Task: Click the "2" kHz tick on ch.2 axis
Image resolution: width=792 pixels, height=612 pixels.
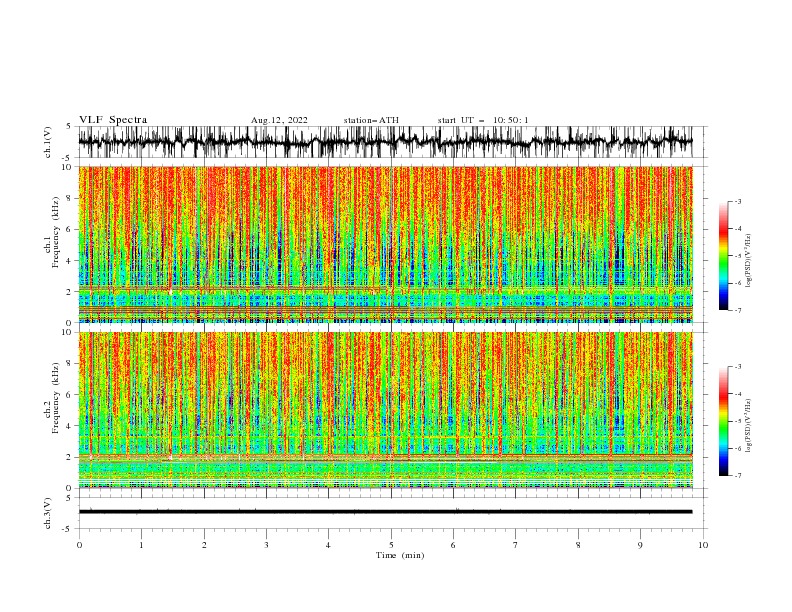Action: [x=70, y=457]
